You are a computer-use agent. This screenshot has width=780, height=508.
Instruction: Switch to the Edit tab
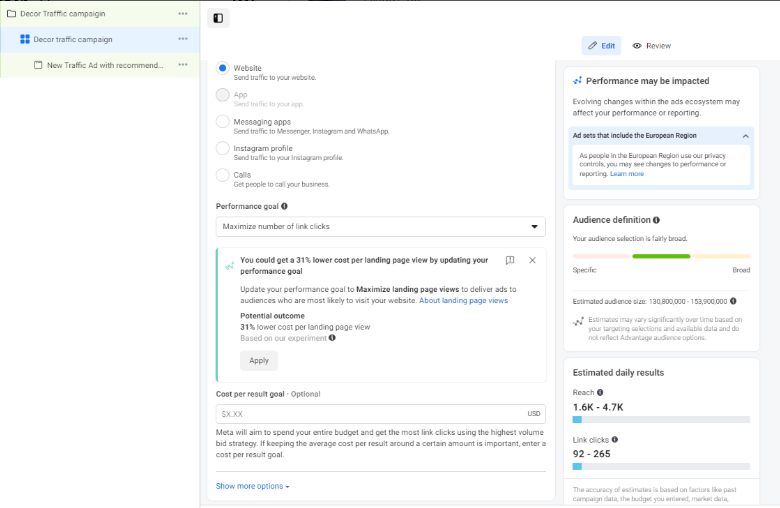(601, 46)
